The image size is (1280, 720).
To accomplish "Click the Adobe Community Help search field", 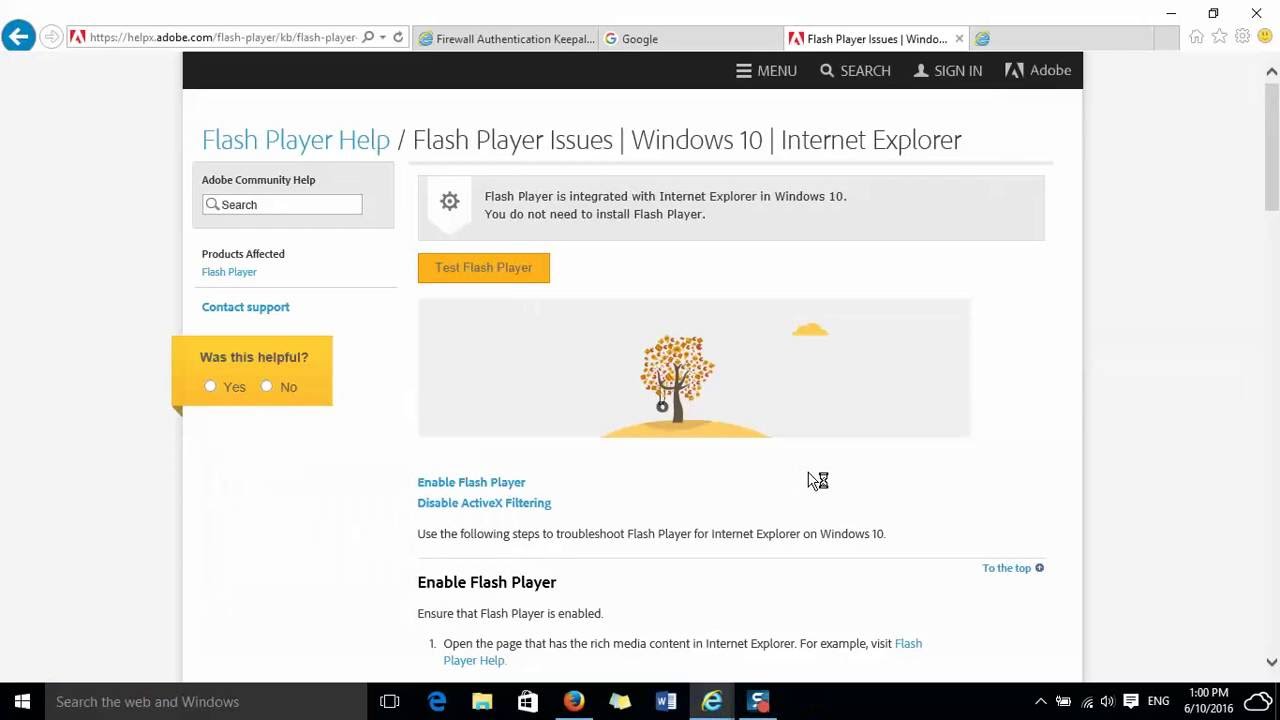I will [x=282, y=204].
